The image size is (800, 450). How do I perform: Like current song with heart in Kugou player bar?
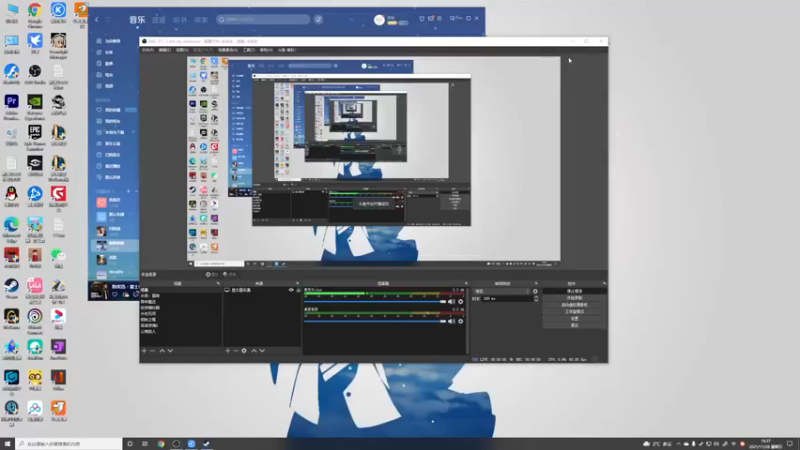115,294
